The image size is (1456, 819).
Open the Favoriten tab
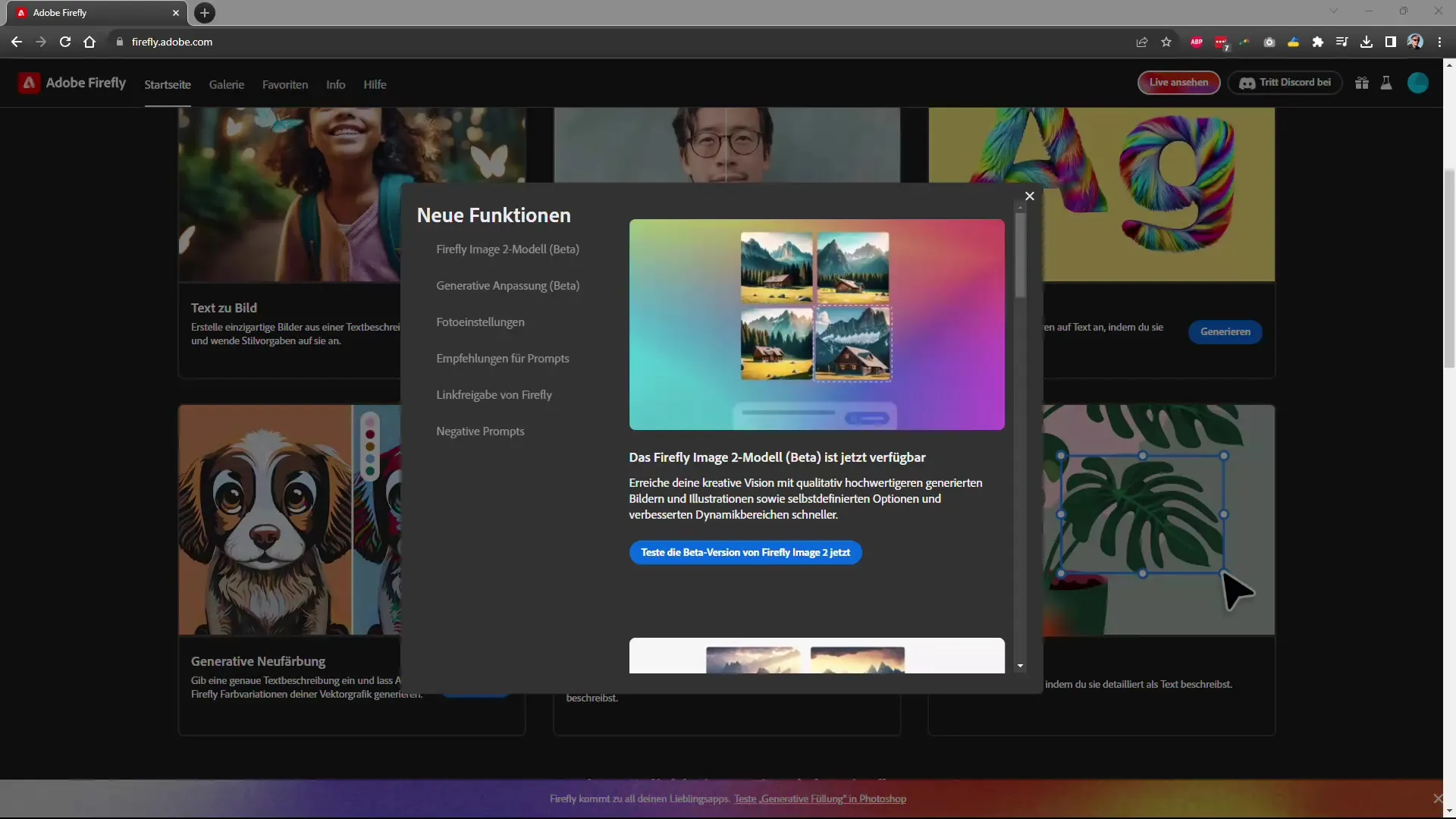[x=285, y=85]
